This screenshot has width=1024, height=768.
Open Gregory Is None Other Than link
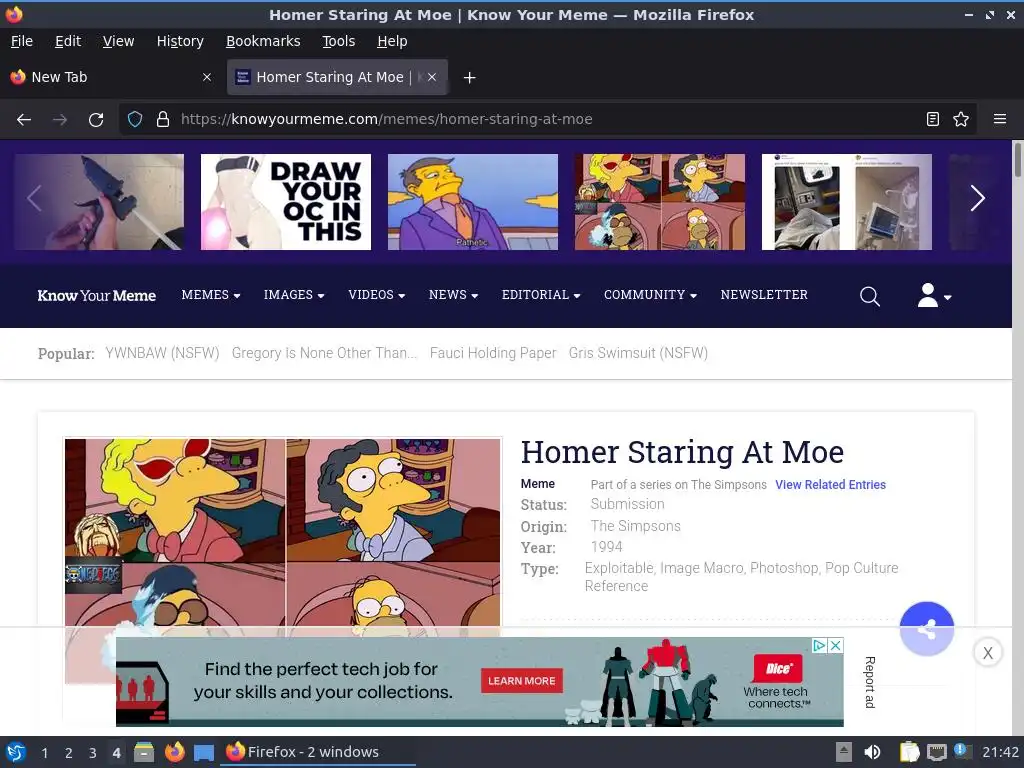coord(325,353)
